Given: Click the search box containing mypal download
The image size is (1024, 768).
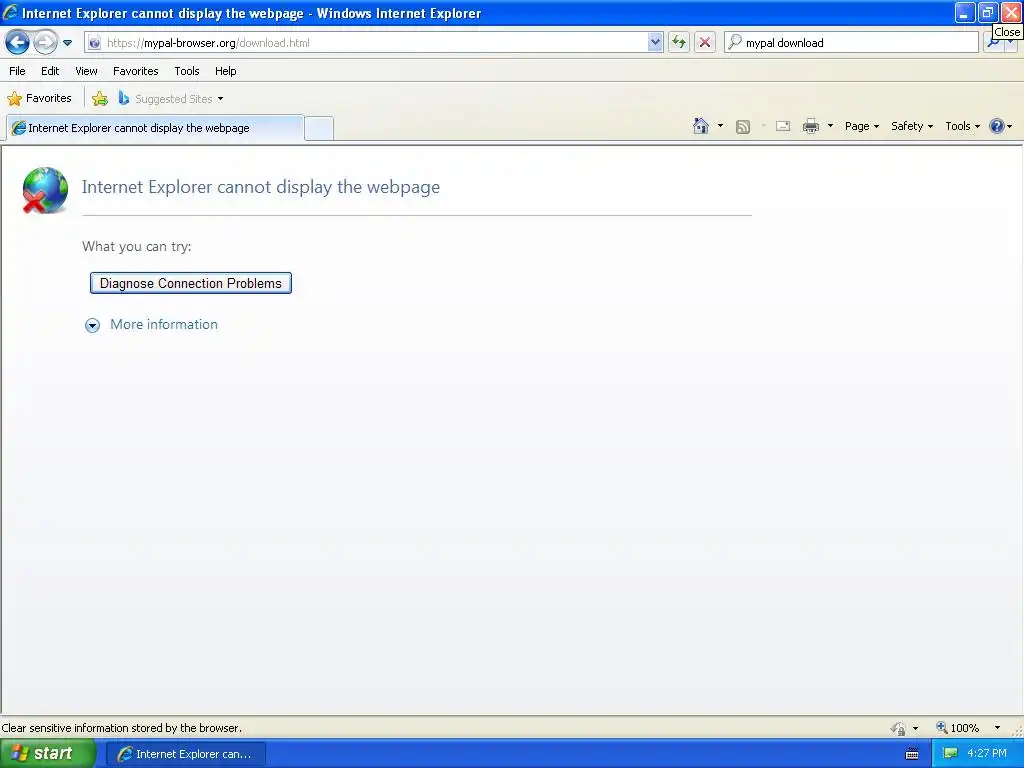Looking at the screenshot, I should (851, 42).
